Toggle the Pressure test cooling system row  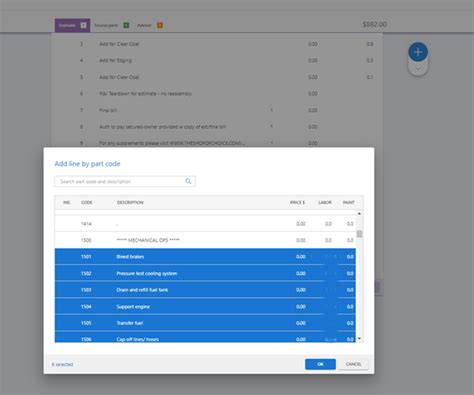[205, 273]
